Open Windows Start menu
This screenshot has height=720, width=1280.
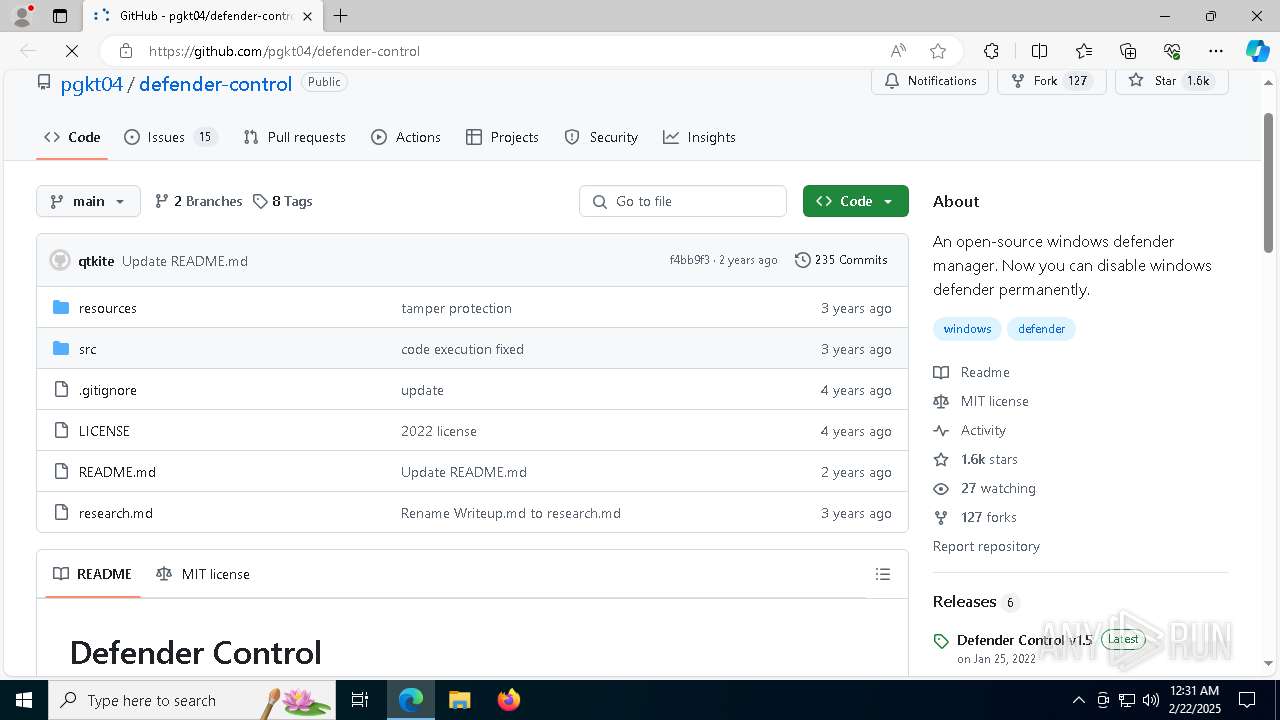coord(23,700)
